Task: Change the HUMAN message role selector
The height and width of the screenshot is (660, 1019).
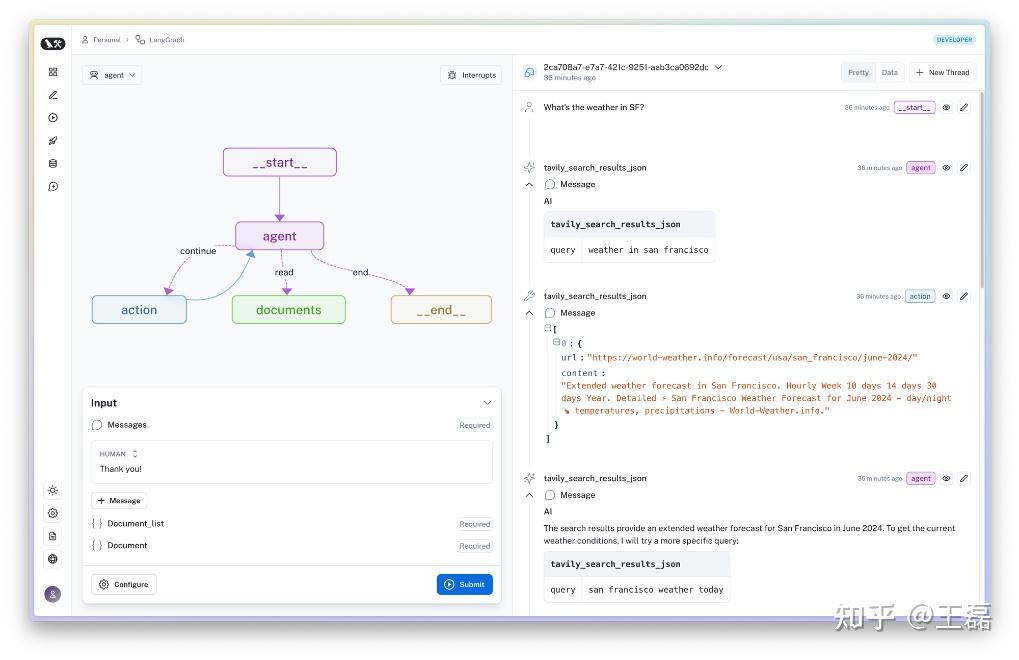Action: [x=118, y=453]
